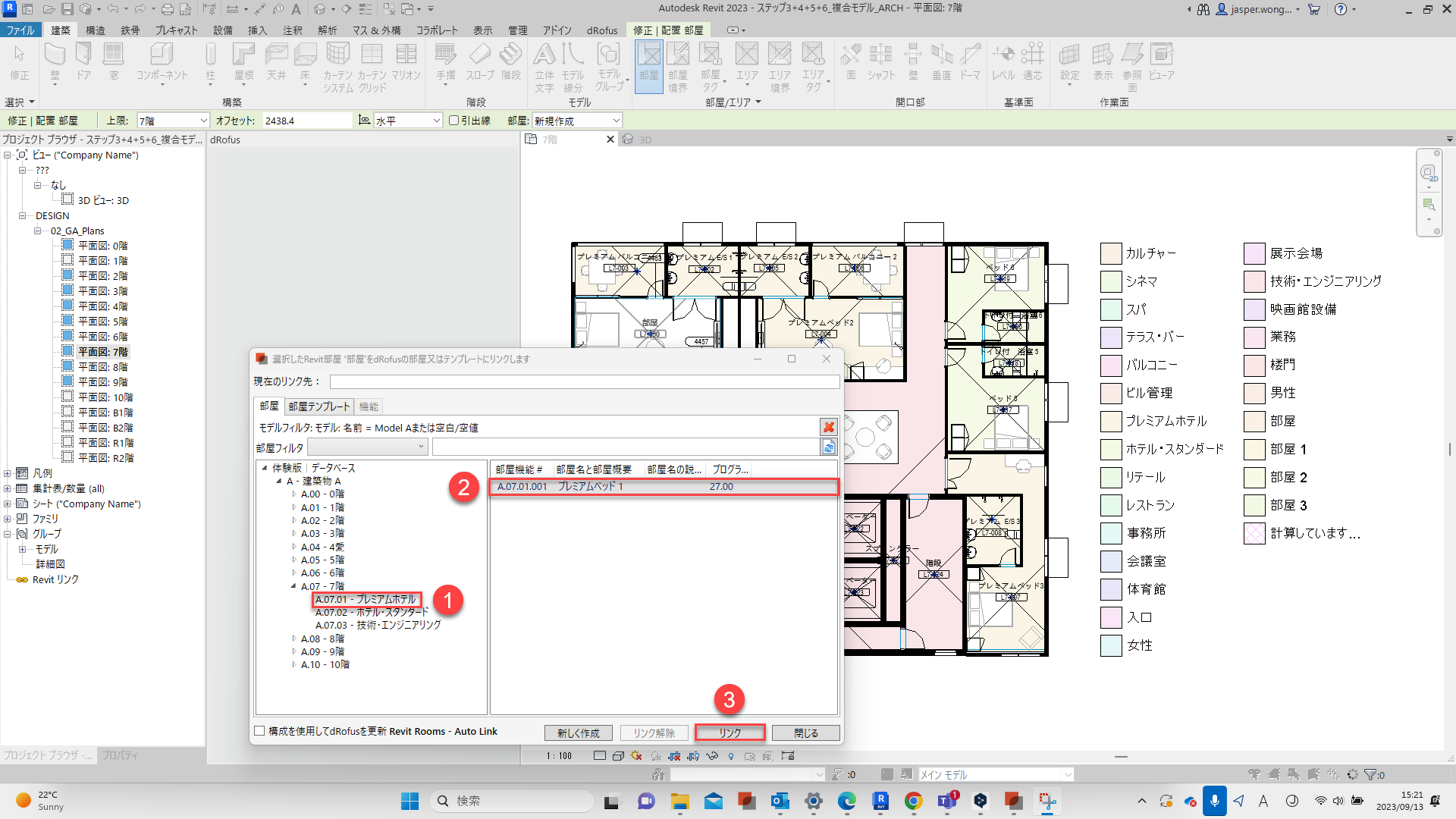The image size is (1456, 819).
Task: Check the Auto Link dRofus update option
Action: (x=260, y=731)
